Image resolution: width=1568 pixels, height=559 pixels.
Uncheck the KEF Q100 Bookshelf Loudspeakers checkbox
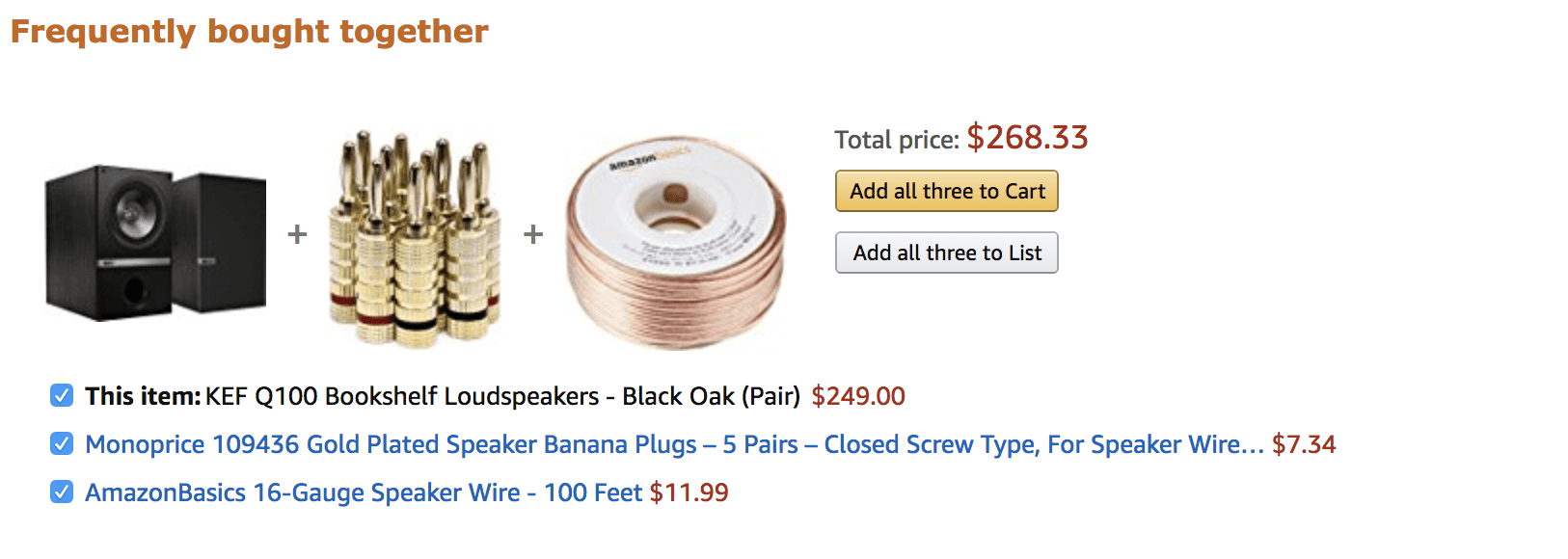point(62,395)
